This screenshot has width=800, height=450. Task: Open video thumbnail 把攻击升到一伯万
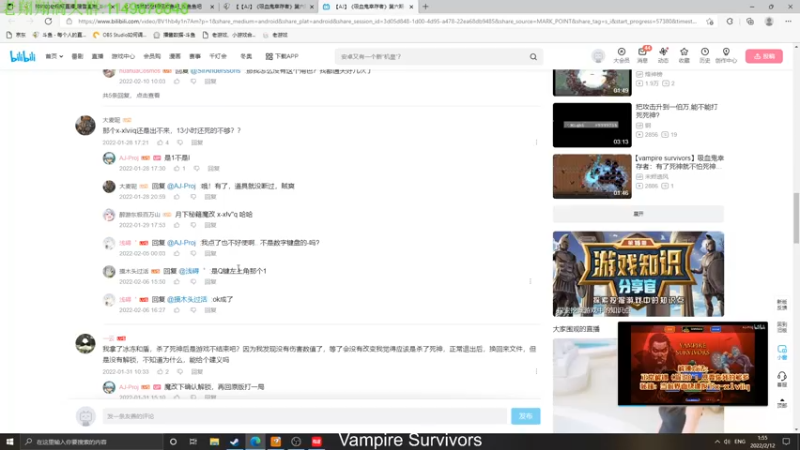[x=592, y=125]
